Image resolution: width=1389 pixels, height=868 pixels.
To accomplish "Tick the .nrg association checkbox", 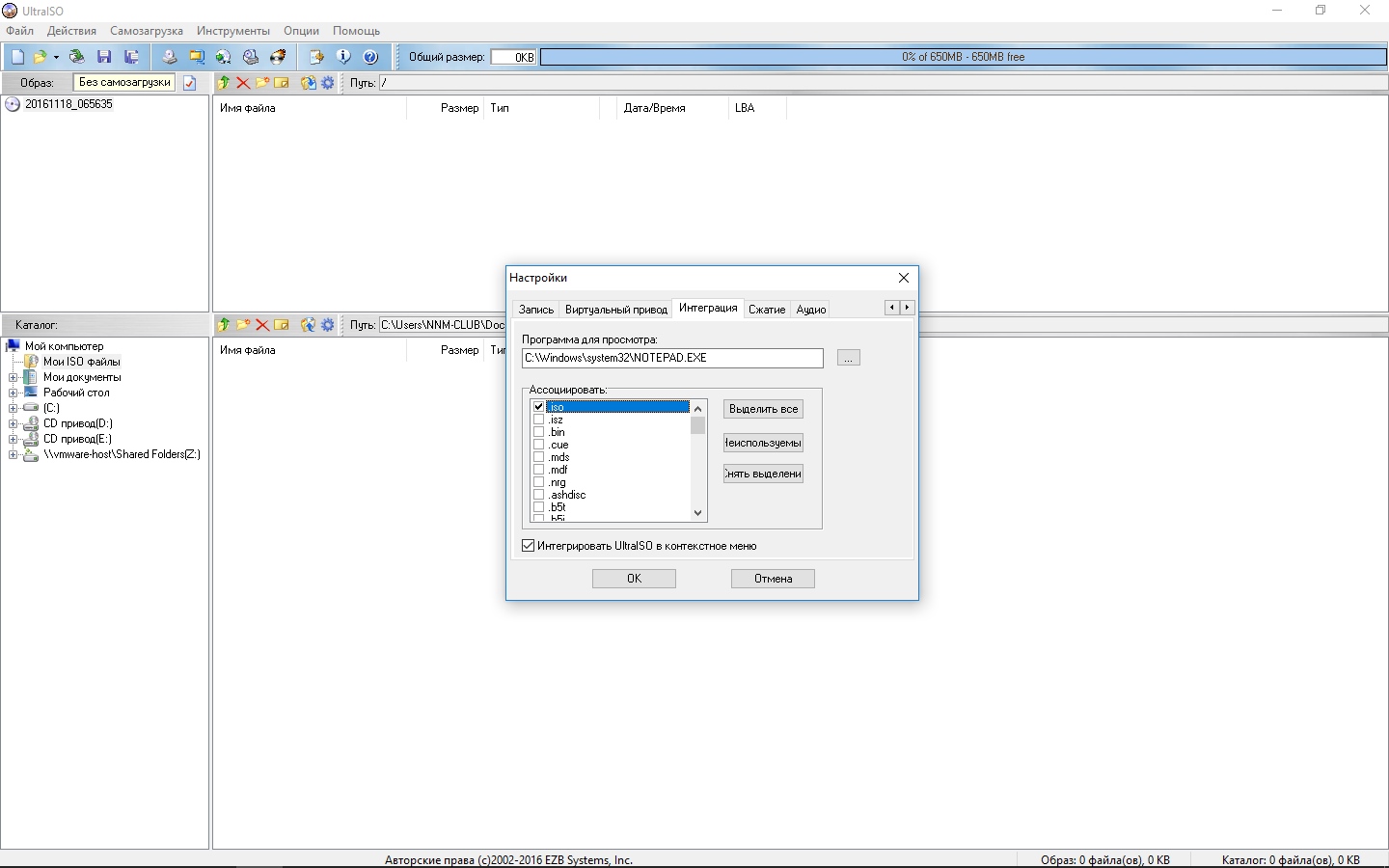I will click(539, 482).
